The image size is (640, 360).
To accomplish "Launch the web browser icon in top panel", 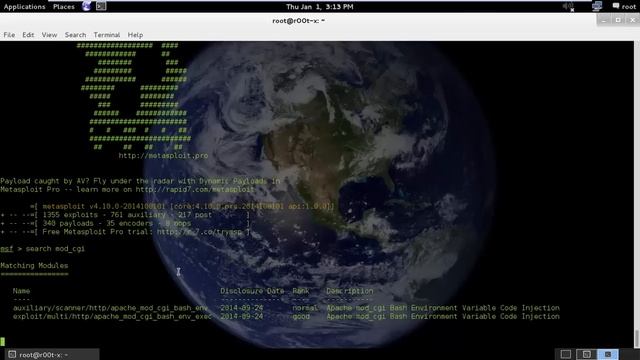I will pos(87,6).
